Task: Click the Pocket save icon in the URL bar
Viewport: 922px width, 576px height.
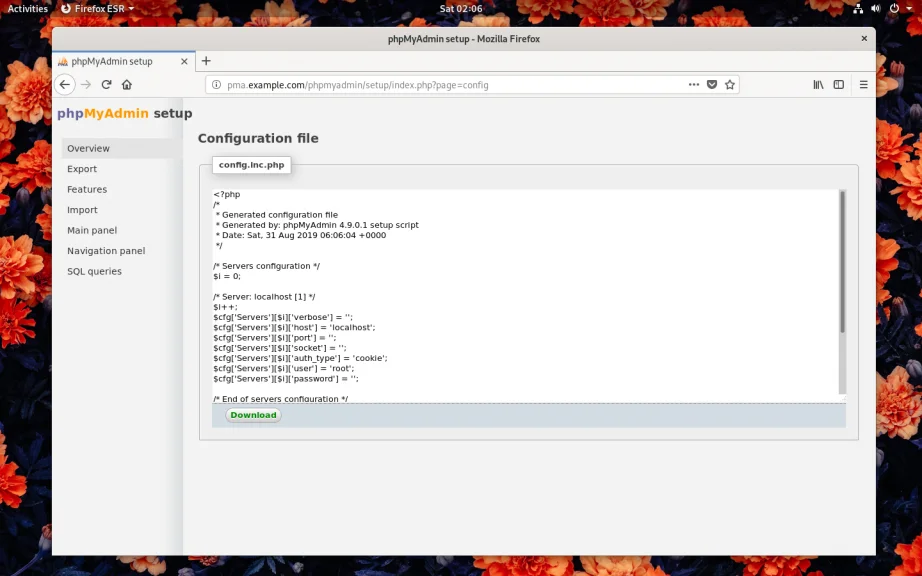Action: click(712, 85)
